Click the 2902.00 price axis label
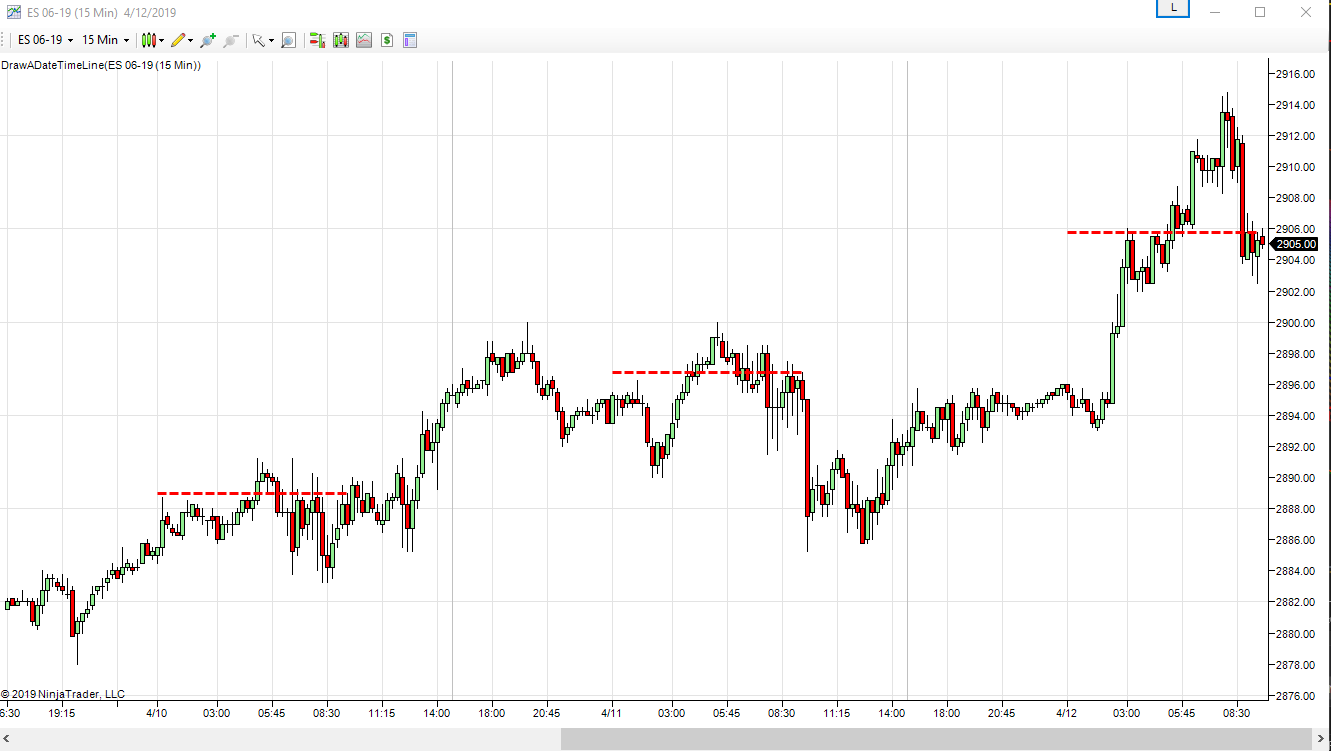The height and width of the screenshot is (751, 1331). pyautogui.click(x=1296, y=292)
